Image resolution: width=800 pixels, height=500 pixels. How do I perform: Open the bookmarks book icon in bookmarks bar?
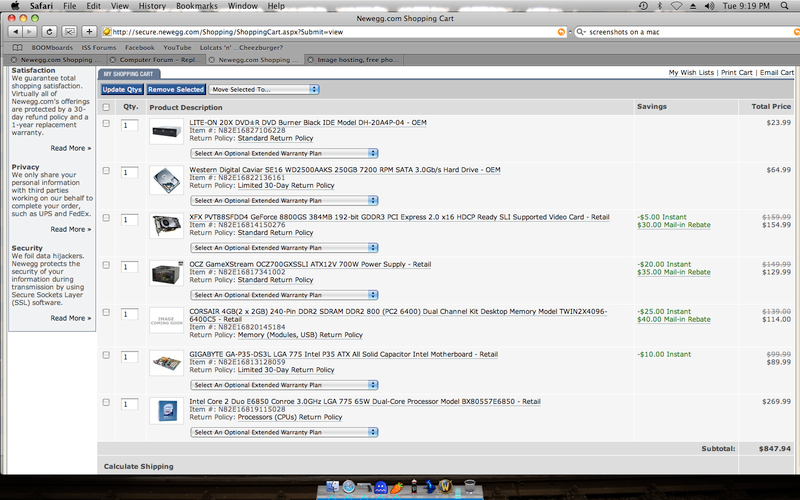tap(17, 47)
